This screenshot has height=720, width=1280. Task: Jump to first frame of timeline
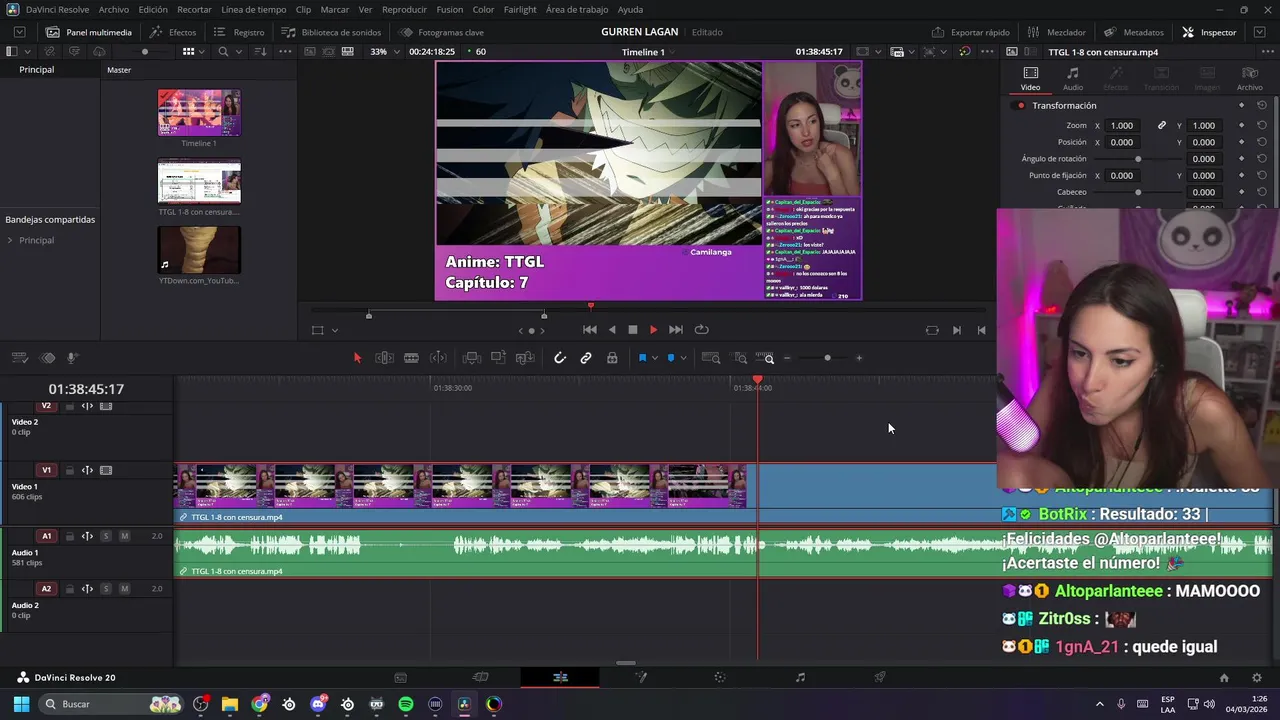pyautogui.click(x=590, y=330)
